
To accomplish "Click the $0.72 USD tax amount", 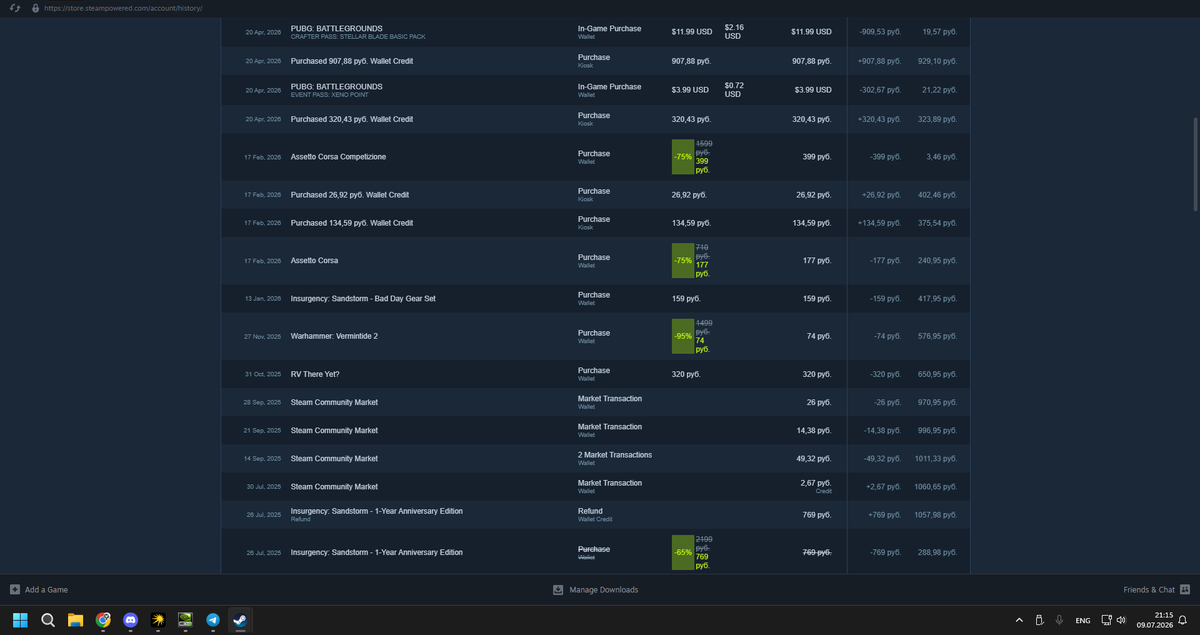I will [733, 90].
